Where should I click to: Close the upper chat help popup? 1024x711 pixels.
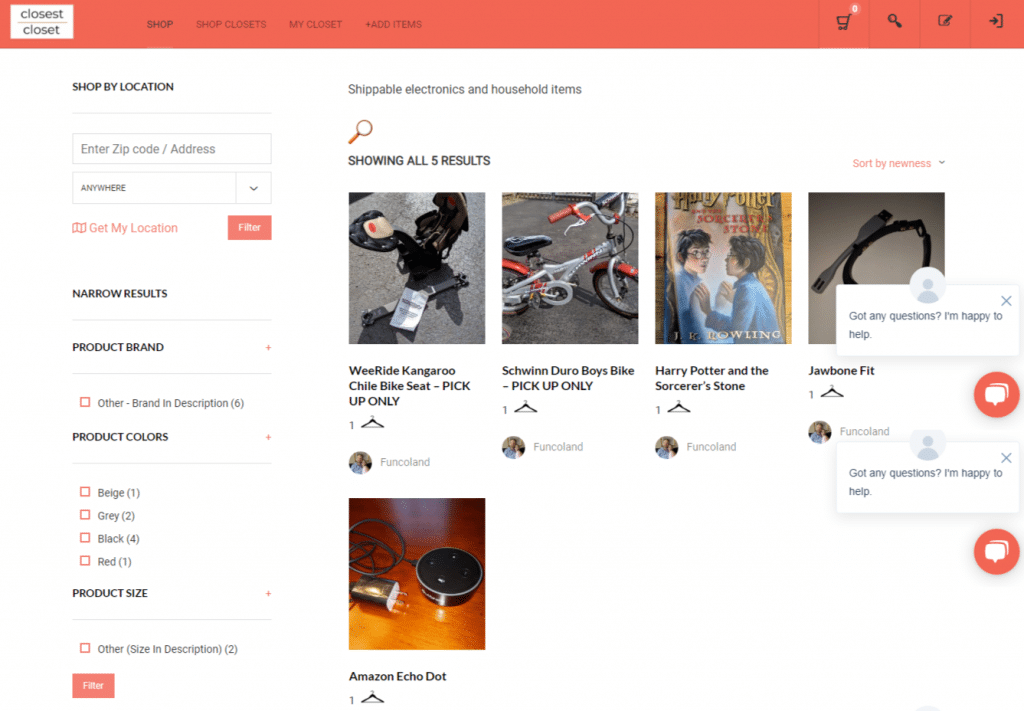click(1006, 301)
